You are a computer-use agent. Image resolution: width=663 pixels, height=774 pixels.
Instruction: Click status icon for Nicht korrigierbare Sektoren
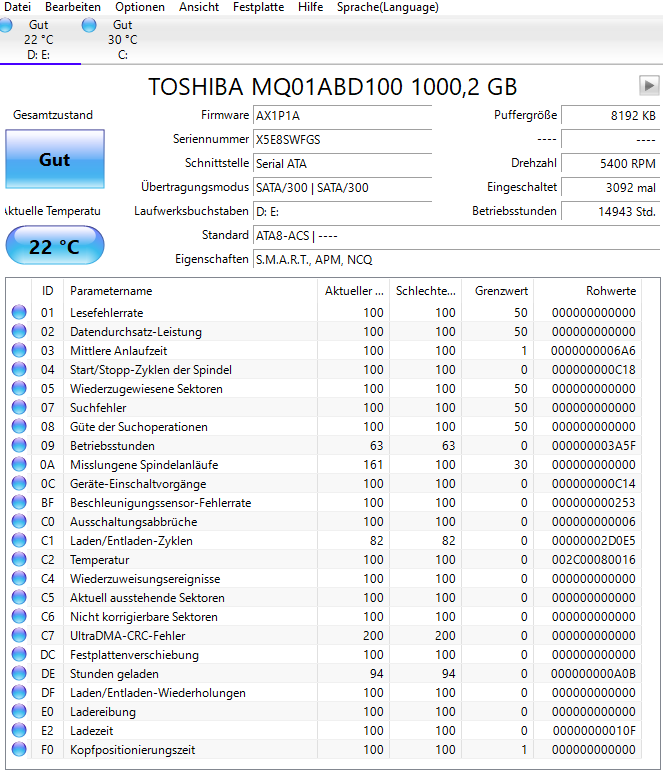point(19,617)
